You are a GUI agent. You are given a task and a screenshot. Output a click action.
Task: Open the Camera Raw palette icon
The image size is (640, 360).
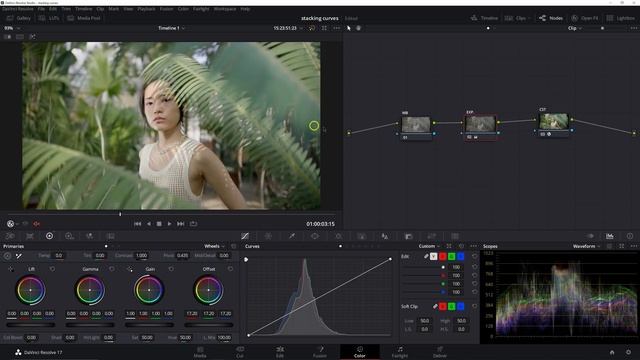click(x=10, y=236)
